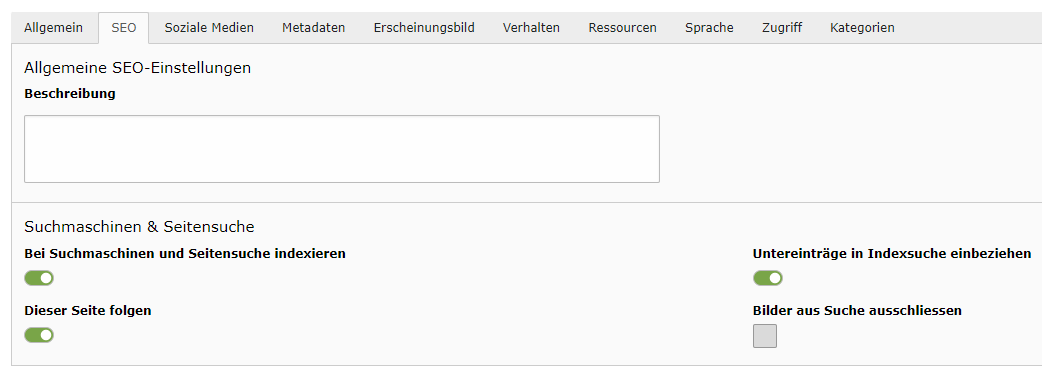Click Bei Suchmaschinen und Seitensuche indexieren label

click(185, 253)
